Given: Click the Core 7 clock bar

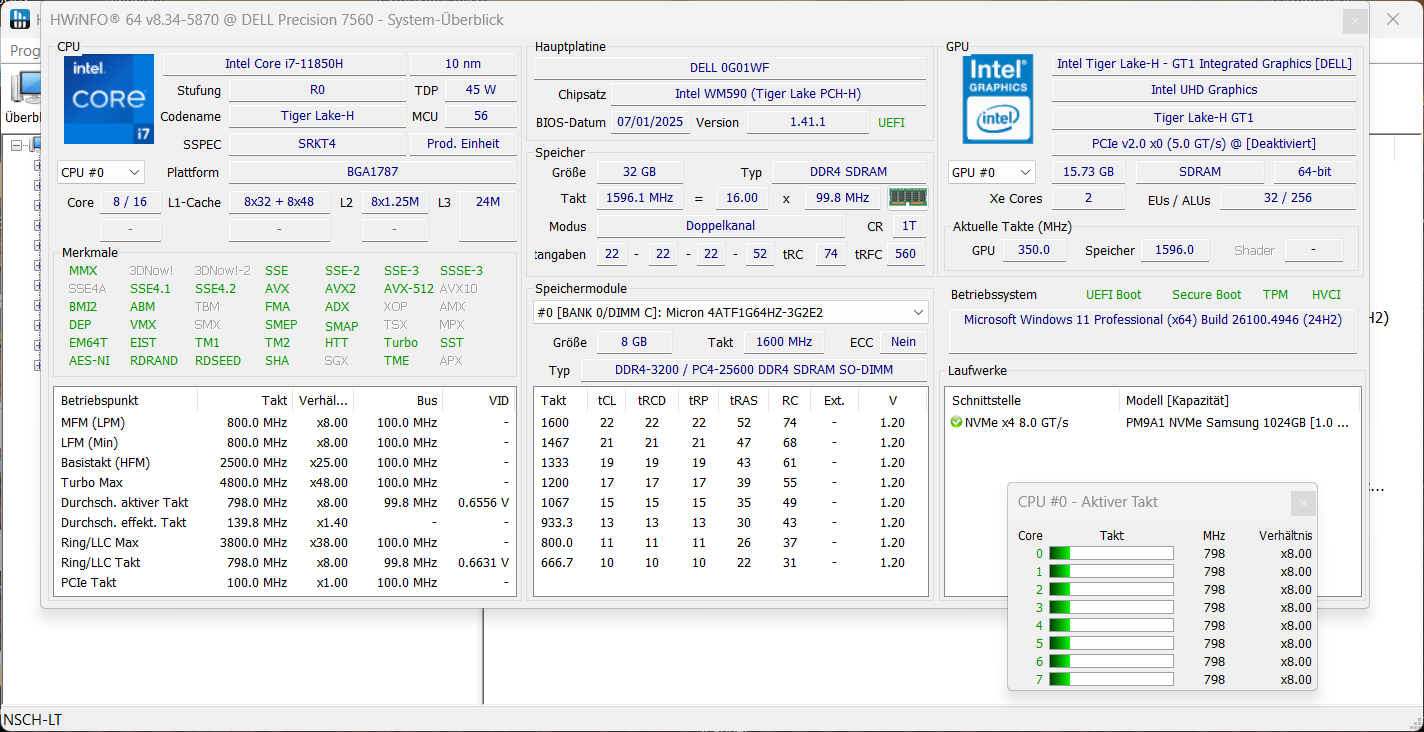Looking at the screenshot, I should pyautogui.click(x=1111, y=679).
